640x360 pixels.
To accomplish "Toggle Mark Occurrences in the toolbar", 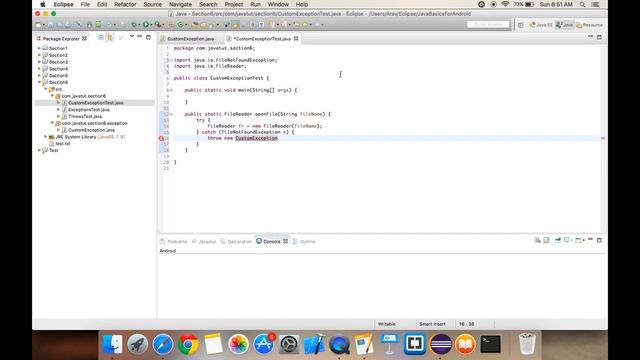I will click(236, 25).
